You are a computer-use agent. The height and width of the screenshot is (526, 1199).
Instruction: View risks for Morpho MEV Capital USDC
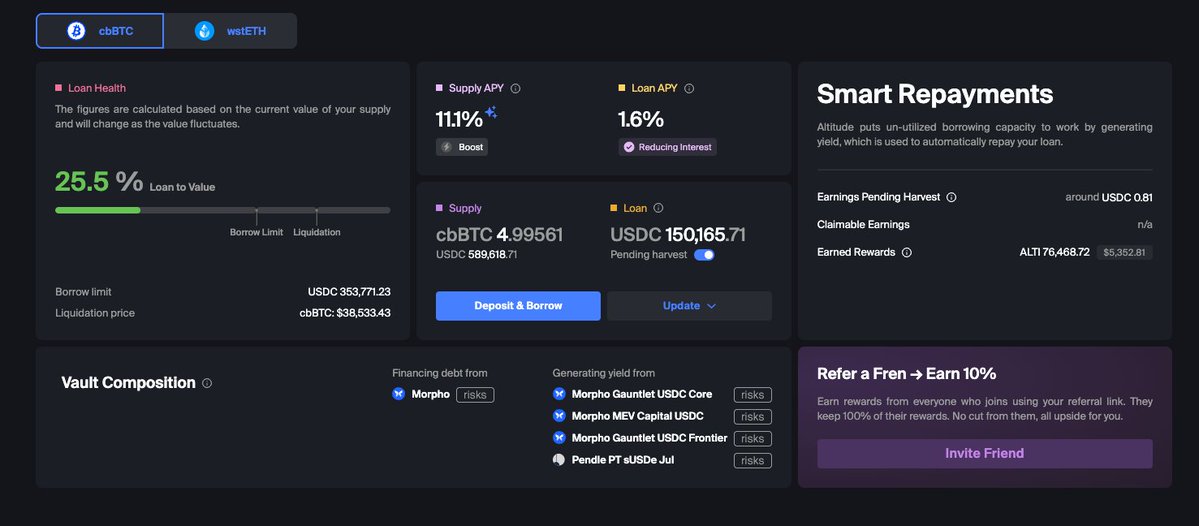pyautogui.click(x=752, y=417)
